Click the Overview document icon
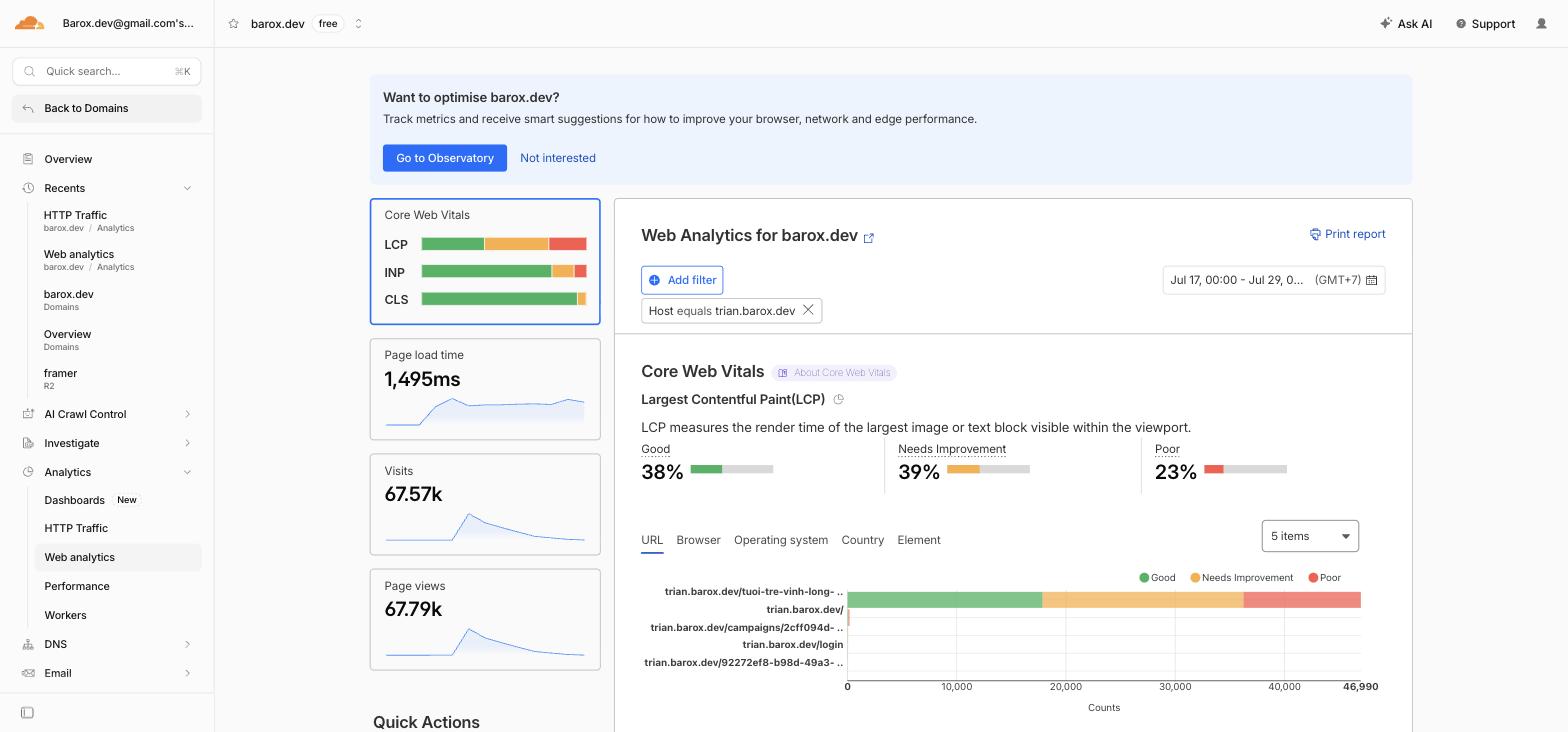Screen dimensions: 1568x732 tap(28, 159)
